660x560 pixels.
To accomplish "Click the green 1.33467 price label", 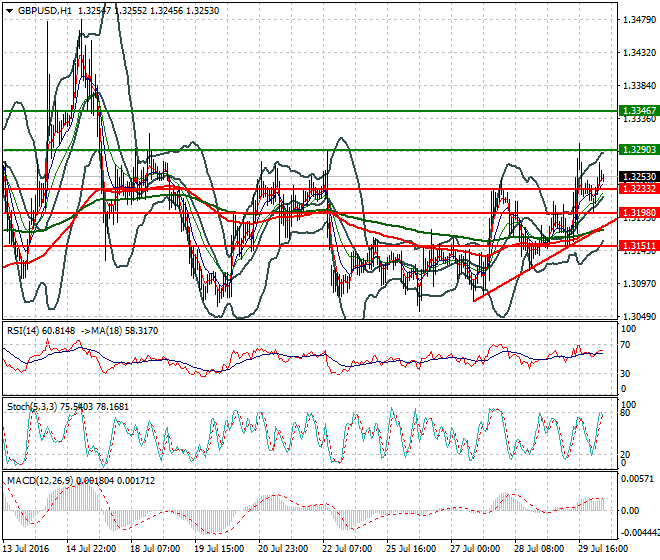I will click(638, 110).
